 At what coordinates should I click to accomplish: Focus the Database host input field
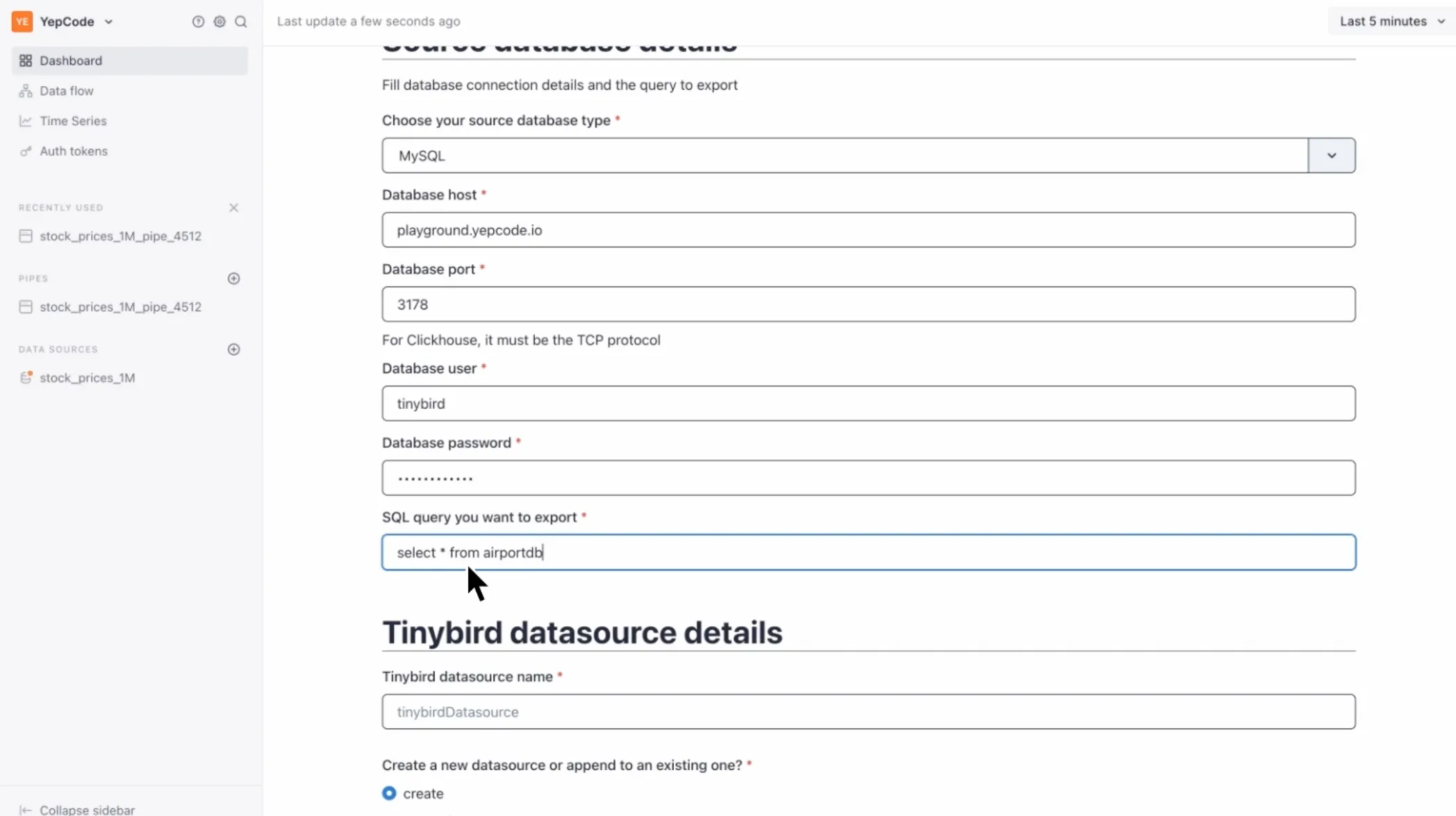868,230
